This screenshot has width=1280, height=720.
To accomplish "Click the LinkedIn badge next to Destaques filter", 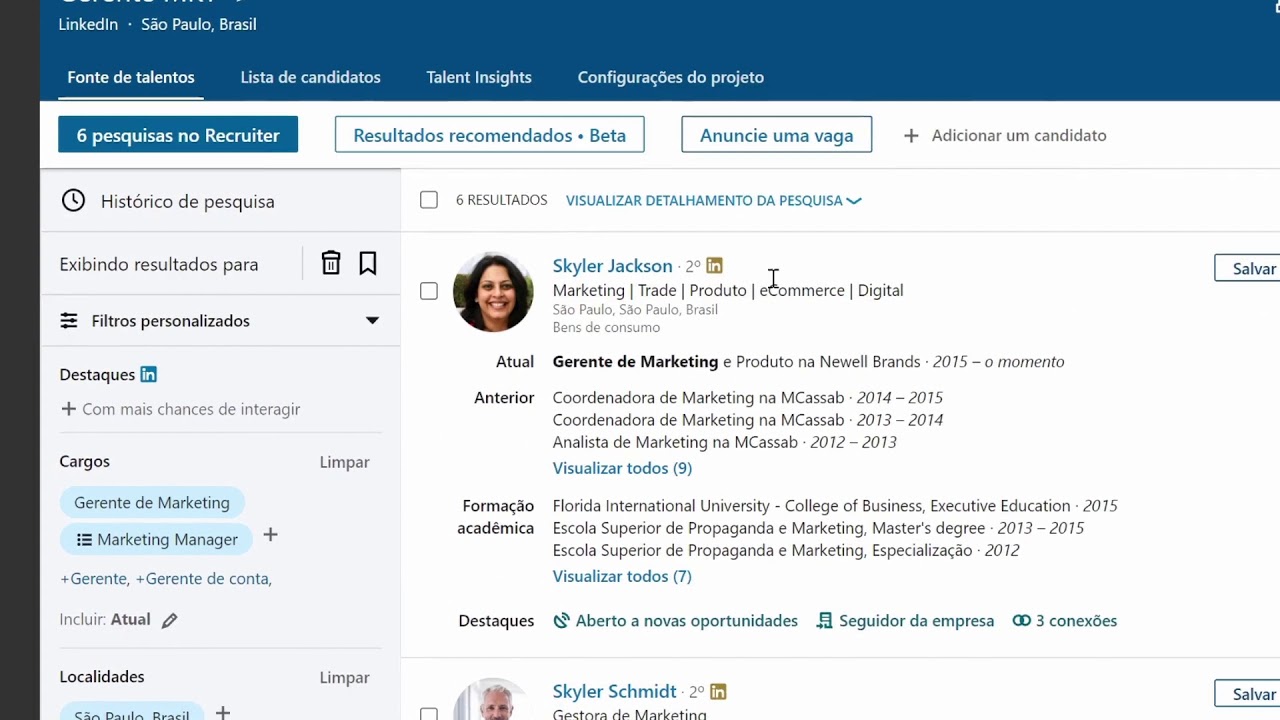I will [148, 374].
